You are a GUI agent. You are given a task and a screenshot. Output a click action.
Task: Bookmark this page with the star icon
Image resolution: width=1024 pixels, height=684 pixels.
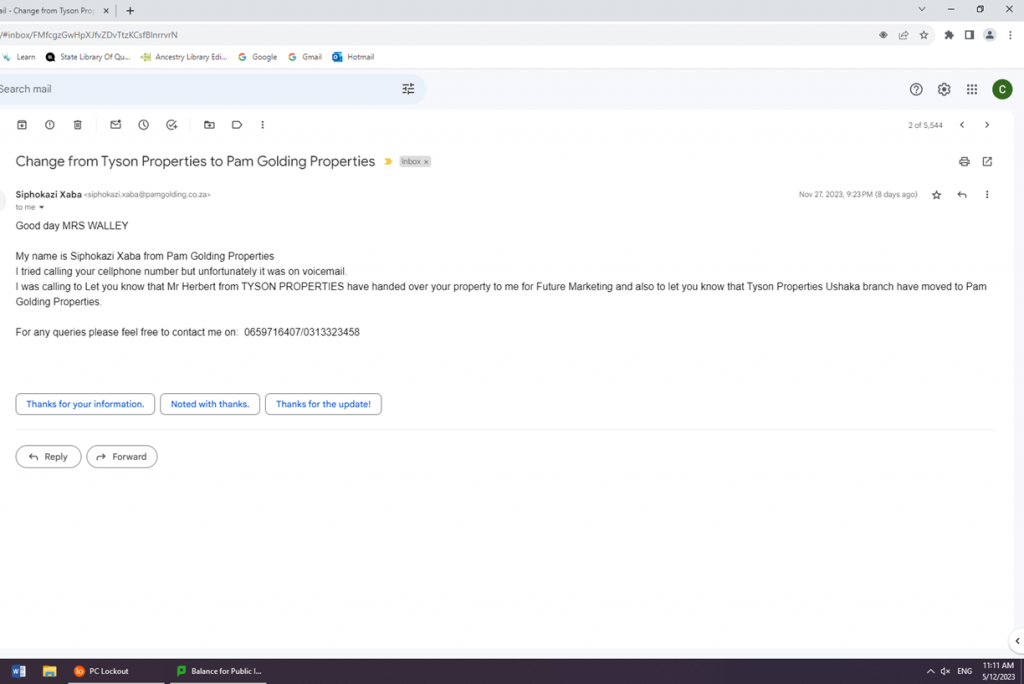923,35
